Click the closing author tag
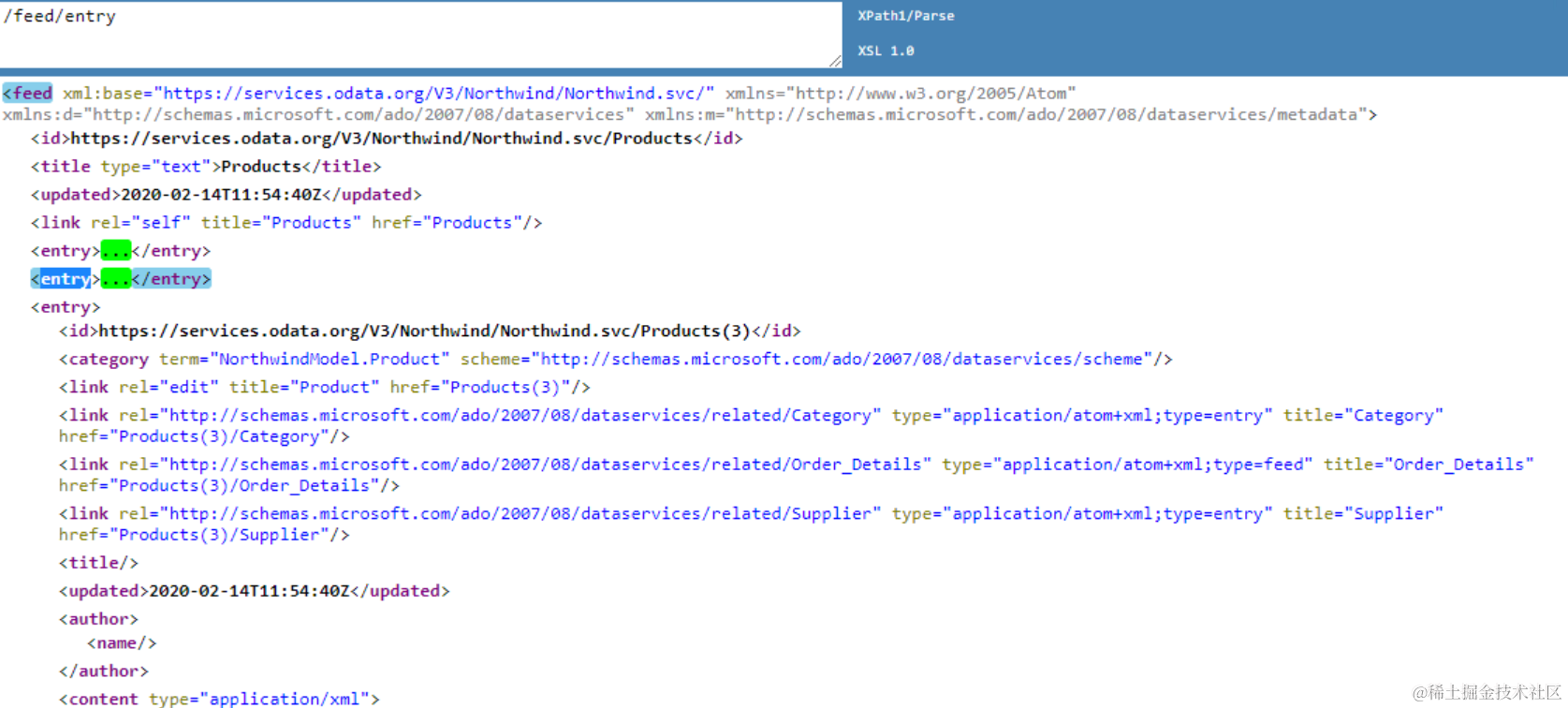 104,671
